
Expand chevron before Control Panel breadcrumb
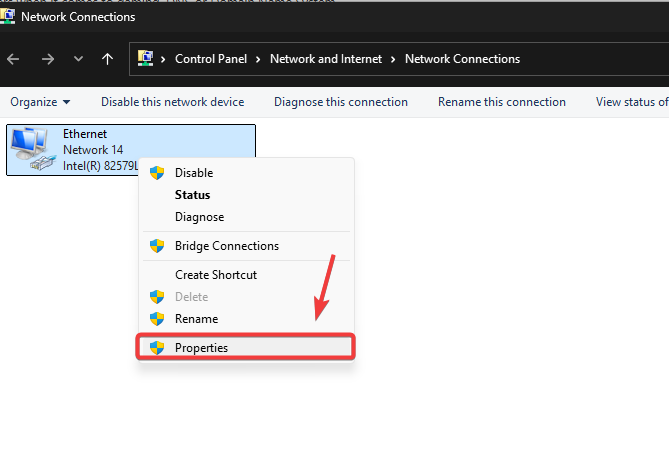[164, 59]
